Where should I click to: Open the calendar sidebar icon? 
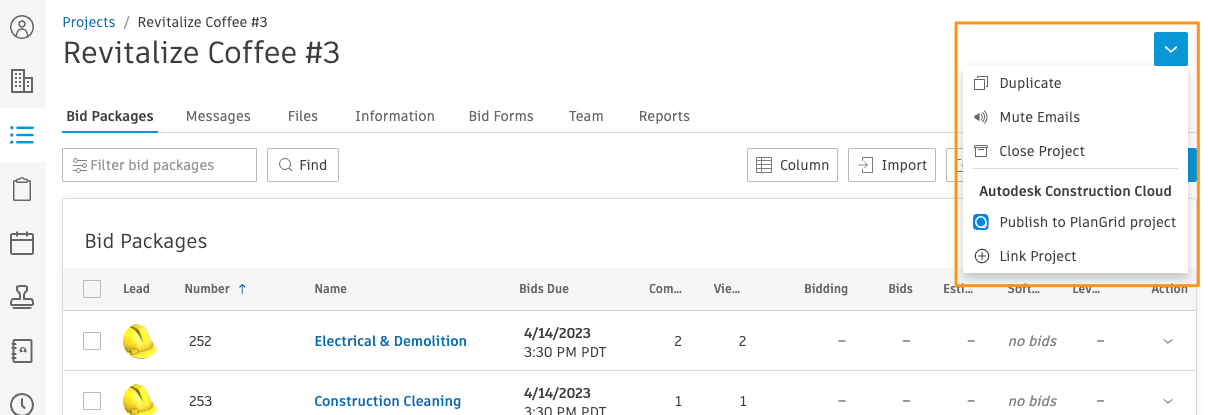tap(22, 243)
